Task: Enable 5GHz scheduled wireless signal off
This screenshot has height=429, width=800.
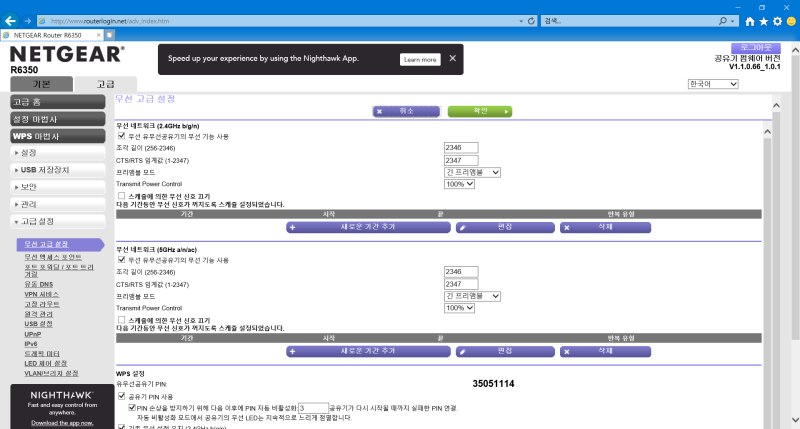Action: point(121,320)
